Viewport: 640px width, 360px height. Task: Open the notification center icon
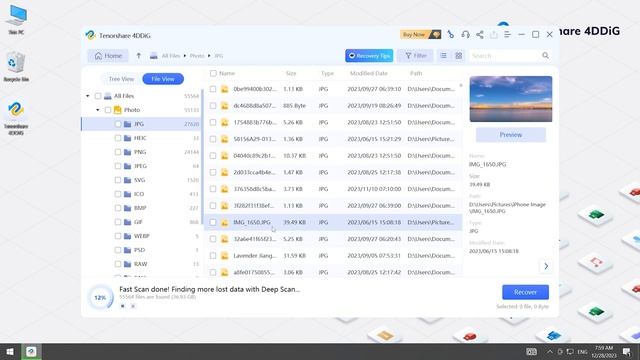point(627,351)
